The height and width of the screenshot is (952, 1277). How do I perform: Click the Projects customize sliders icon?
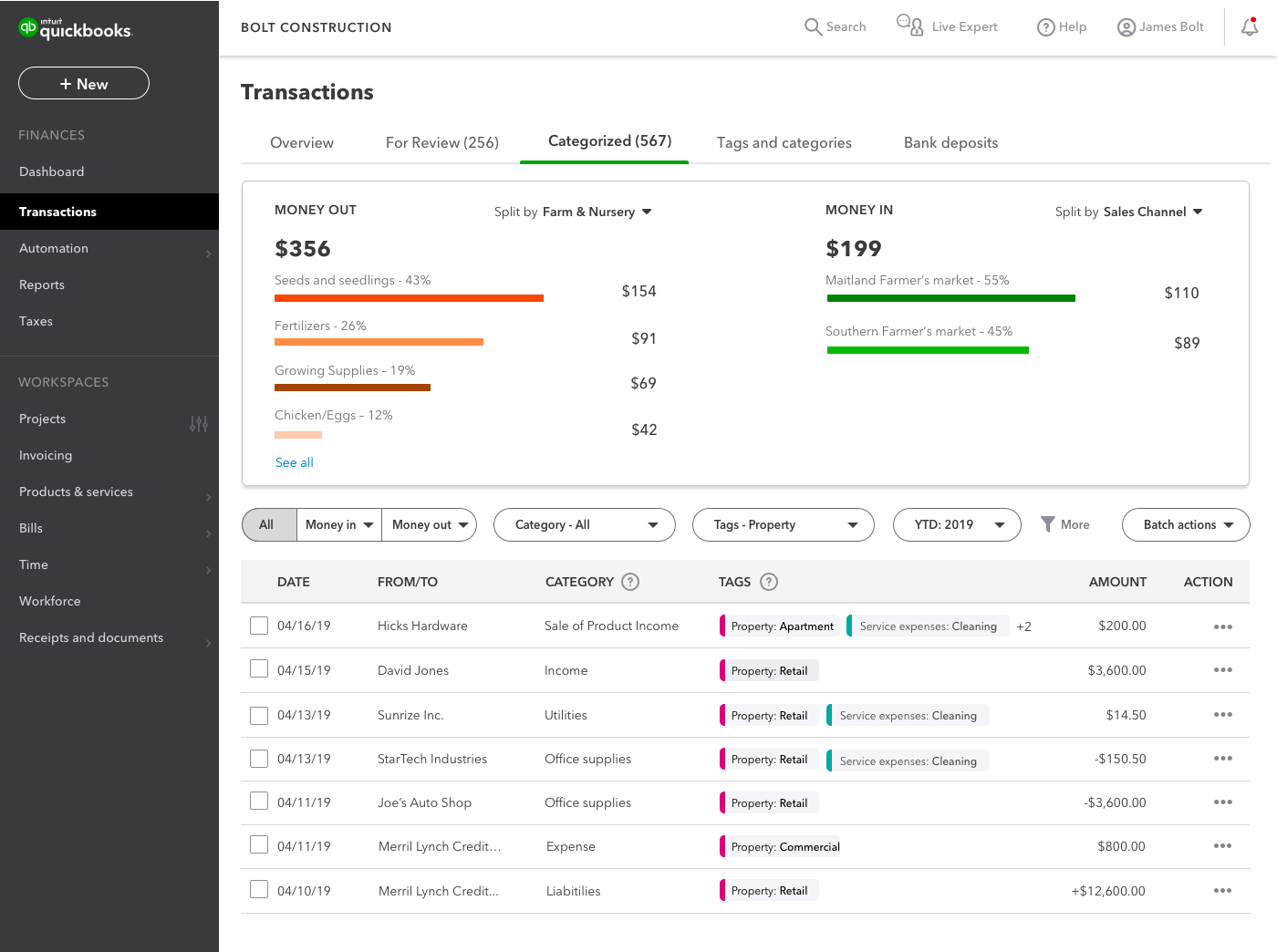pyautogui.click(x=199, y=423)
